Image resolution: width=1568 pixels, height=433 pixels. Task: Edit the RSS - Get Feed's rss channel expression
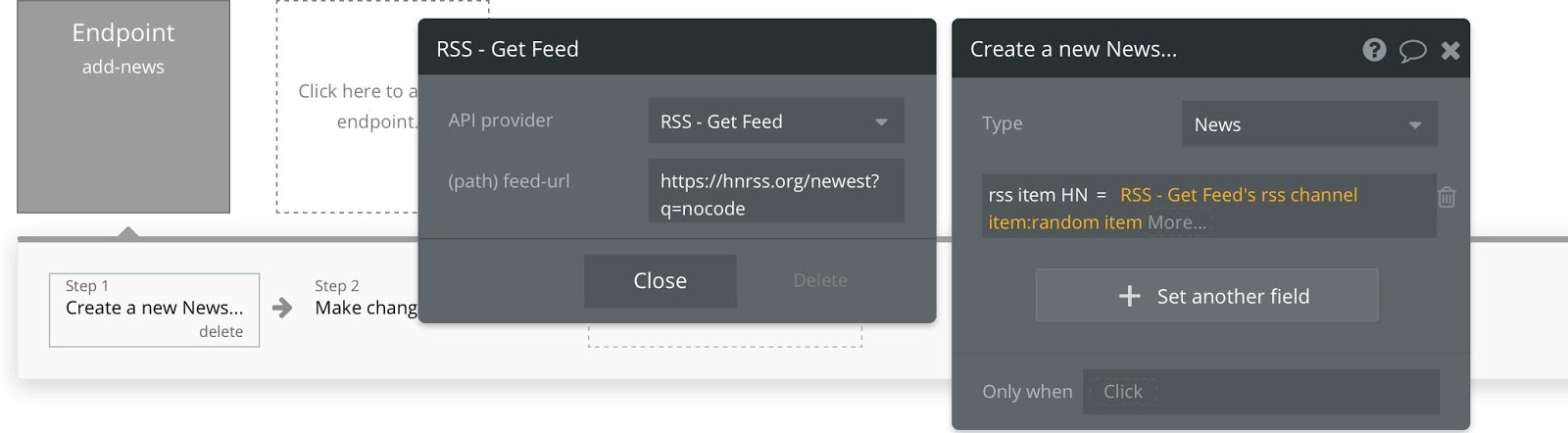(x=1238, y=195)
